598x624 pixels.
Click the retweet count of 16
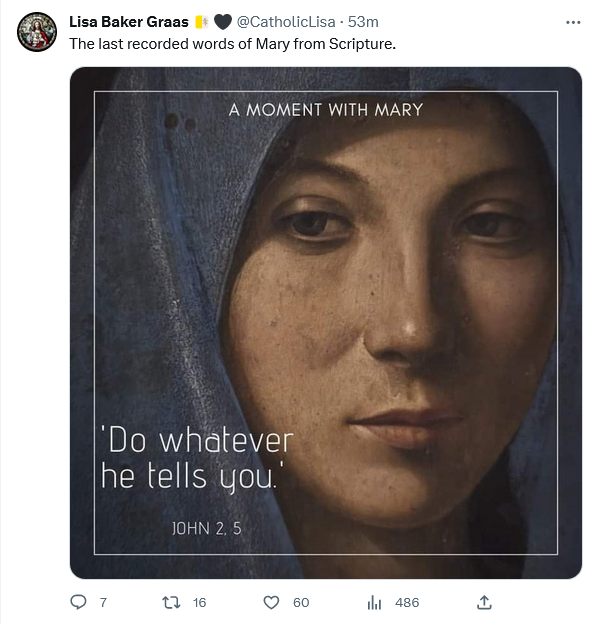coord(200,603)
